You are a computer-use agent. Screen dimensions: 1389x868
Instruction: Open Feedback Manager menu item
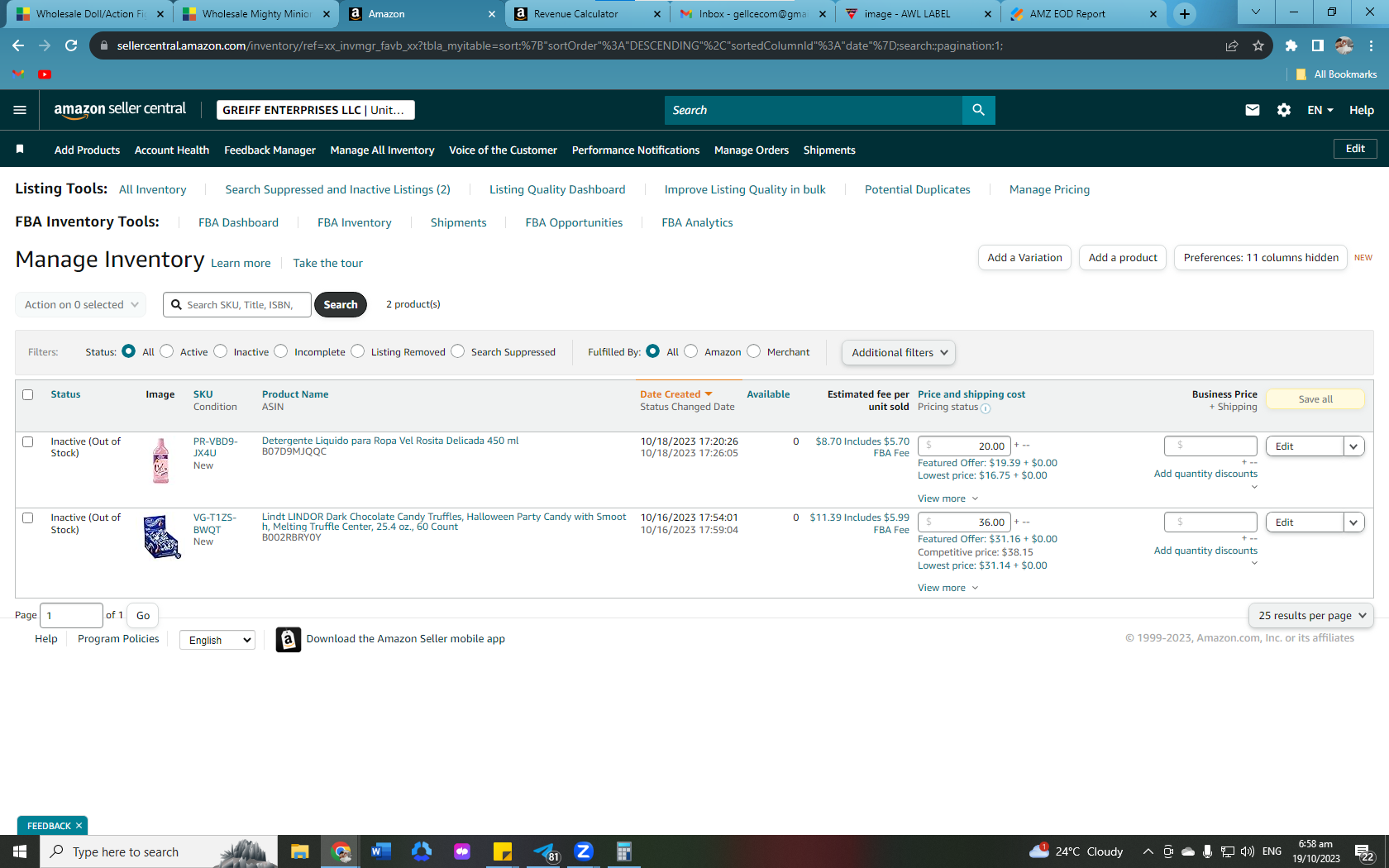tap(270, 150)
